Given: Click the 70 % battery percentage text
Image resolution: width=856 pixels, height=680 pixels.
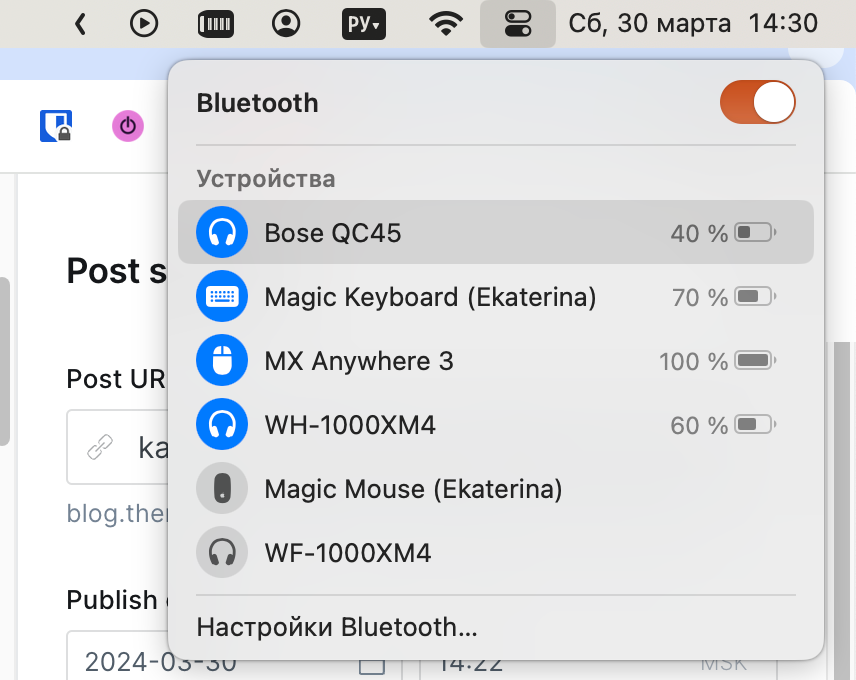Looking at the screenshot, I should tap(700, 297).
